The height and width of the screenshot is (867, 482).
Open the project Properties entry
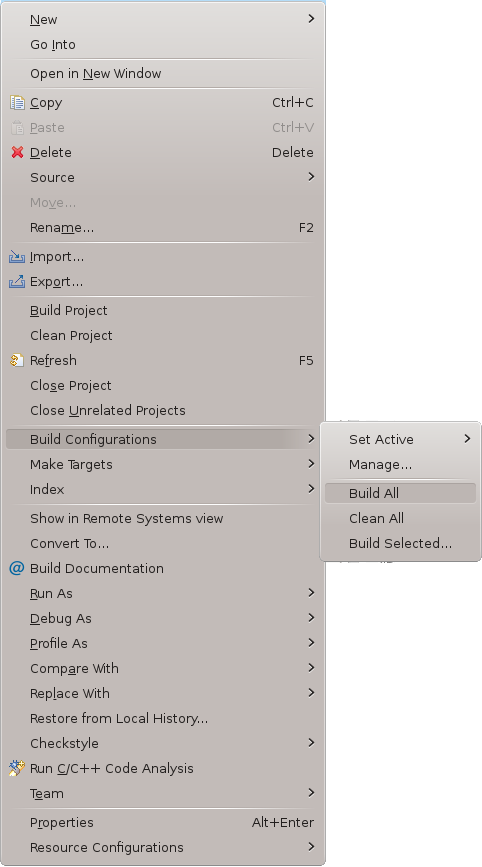point(165,822)
